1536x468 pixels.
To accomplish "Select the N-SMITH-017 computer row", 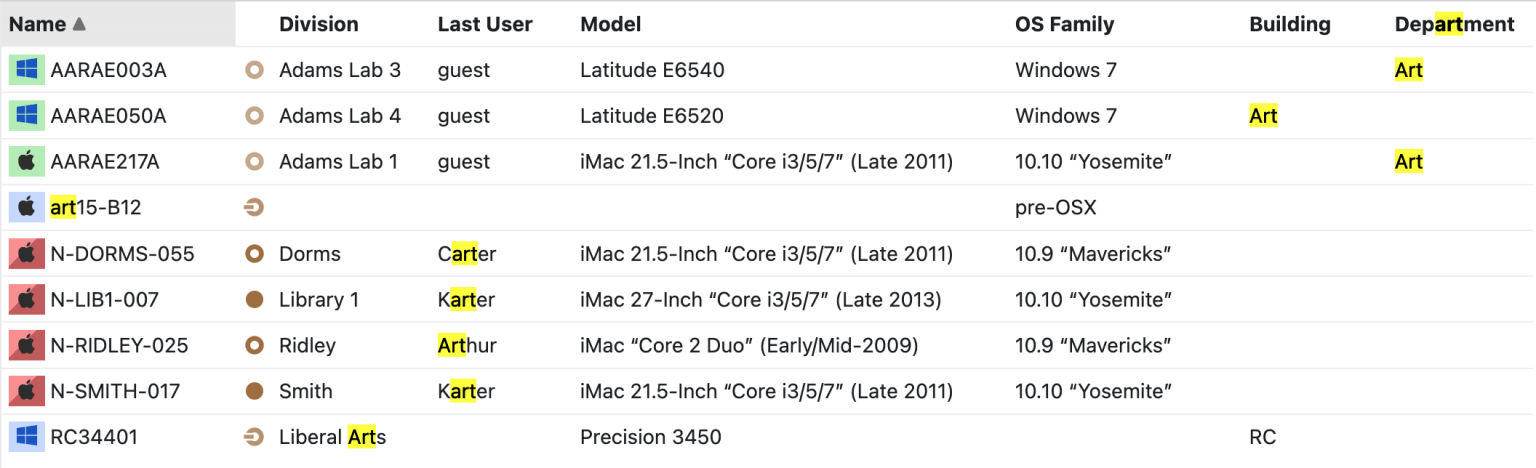I will point(768,392).
